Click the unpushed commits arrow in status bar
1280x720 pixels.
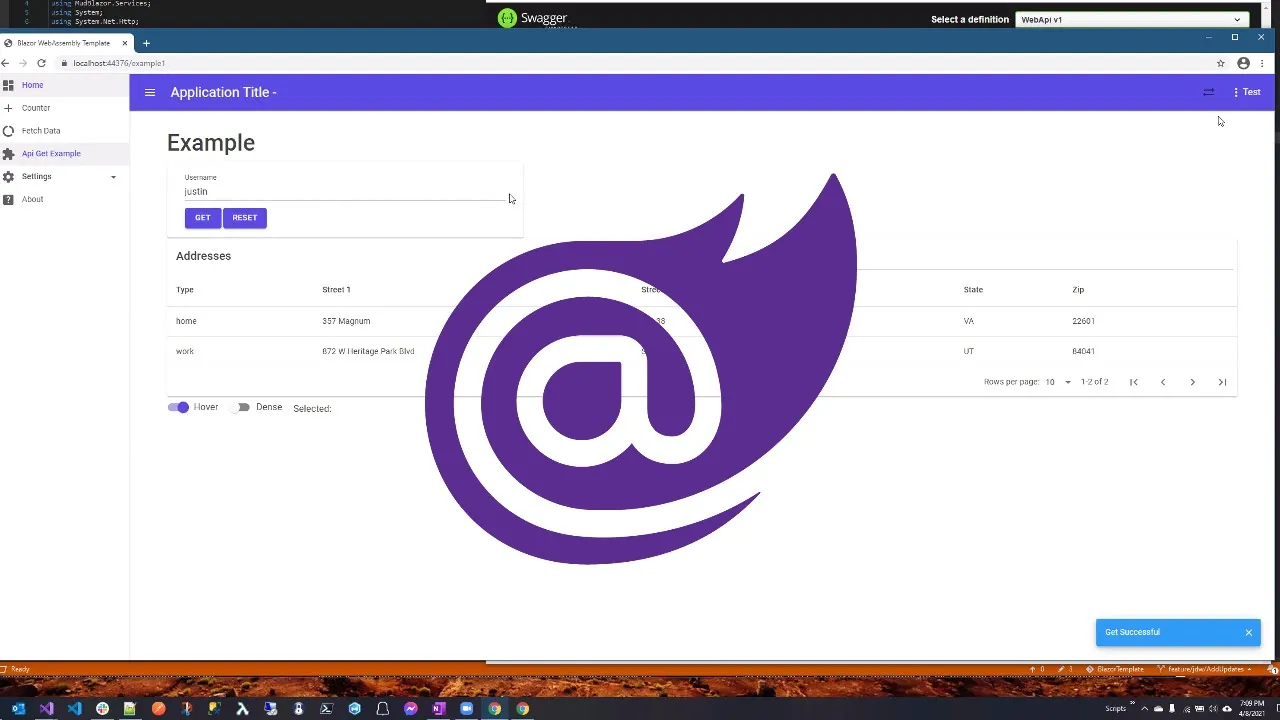click(x=1039, y=669)
